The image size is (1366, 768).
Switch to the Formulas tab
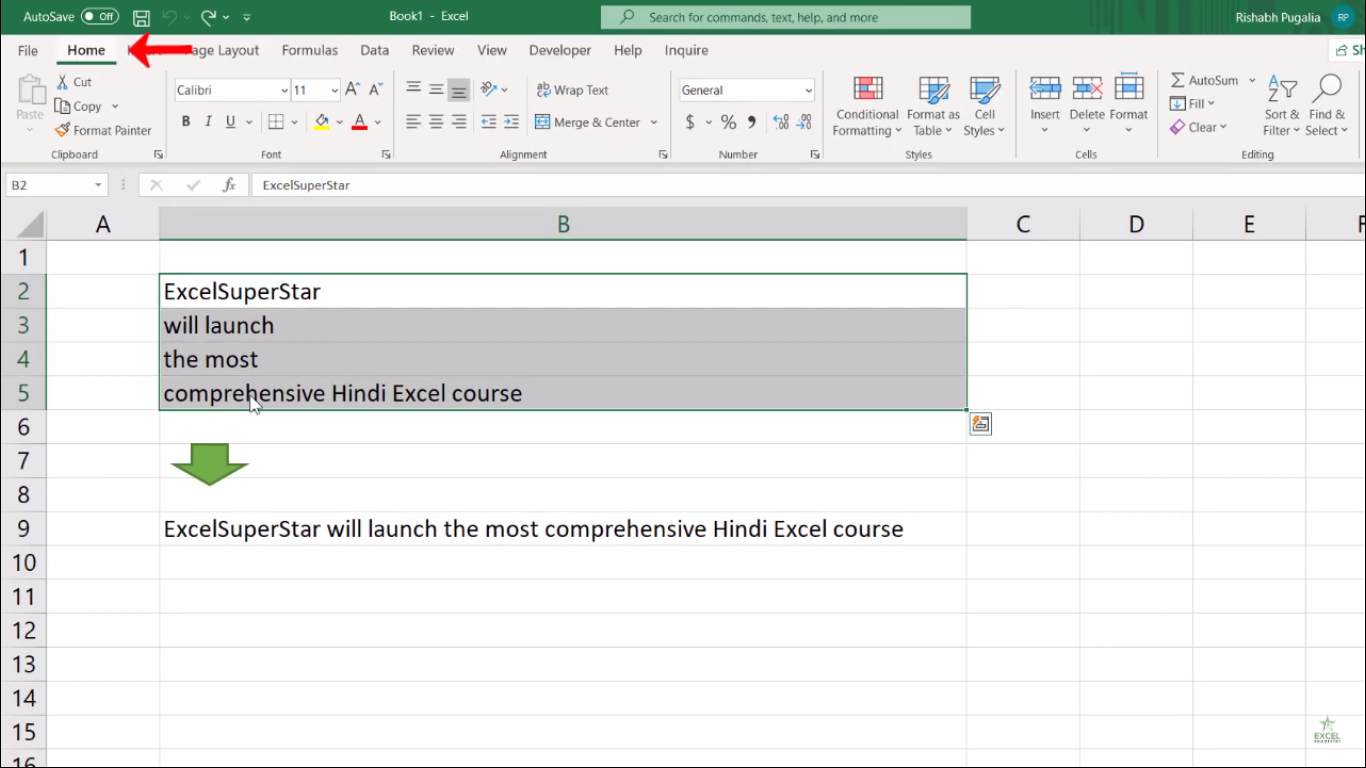(x=310, y=50)
